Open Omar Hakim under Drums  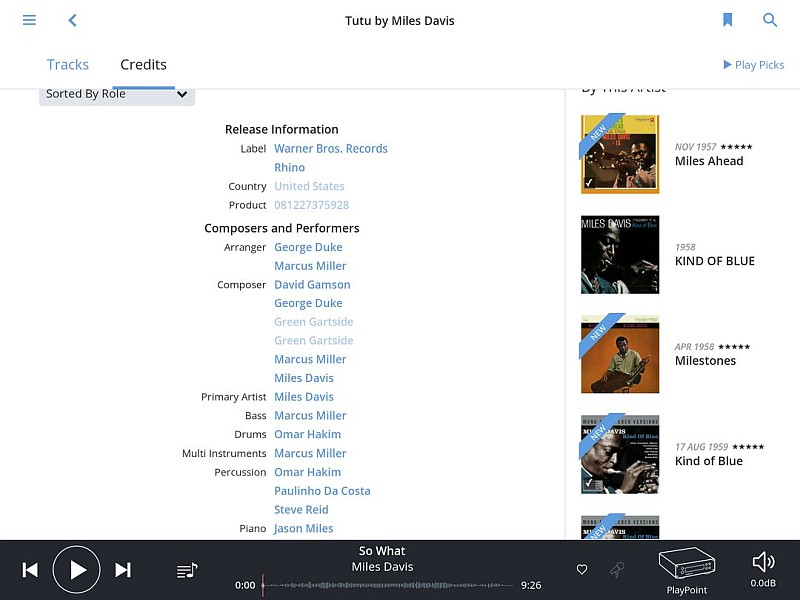(x=308, y=434)
